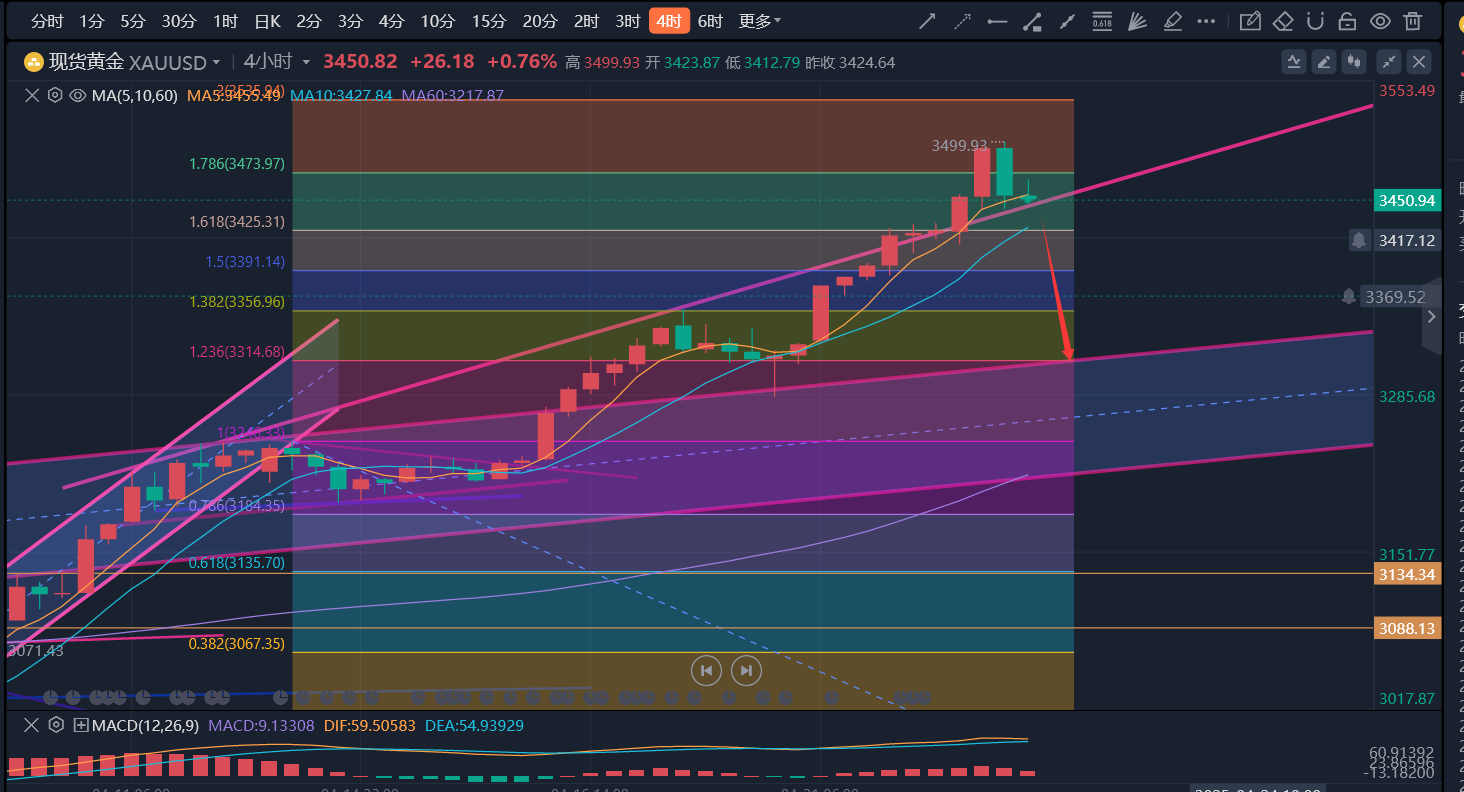Select the solid arrow line drawing tool

(x=928, y=21)
